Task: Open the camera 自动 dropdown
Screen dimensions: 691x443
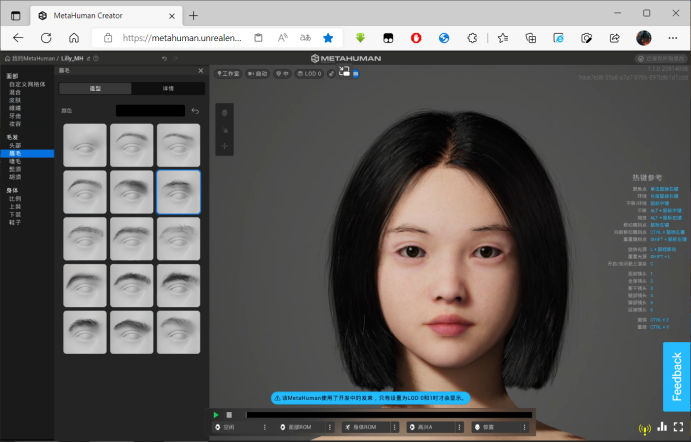Action: [x=257, y=74]
